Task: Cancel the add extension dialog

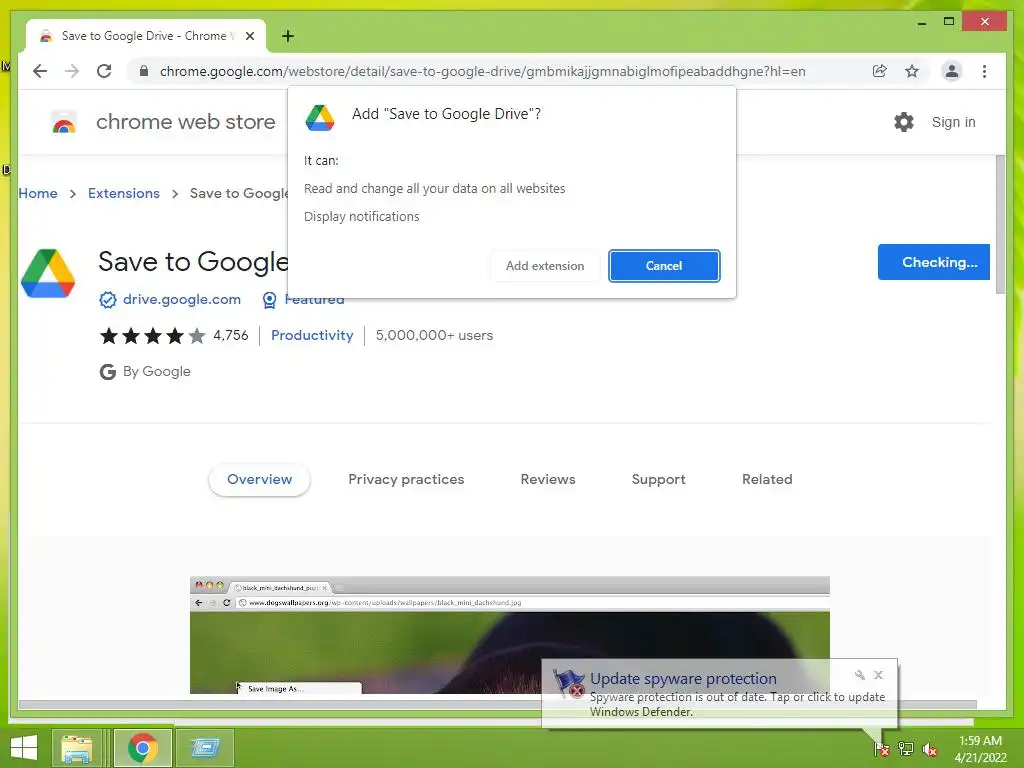Action: (x=664, y=266)
